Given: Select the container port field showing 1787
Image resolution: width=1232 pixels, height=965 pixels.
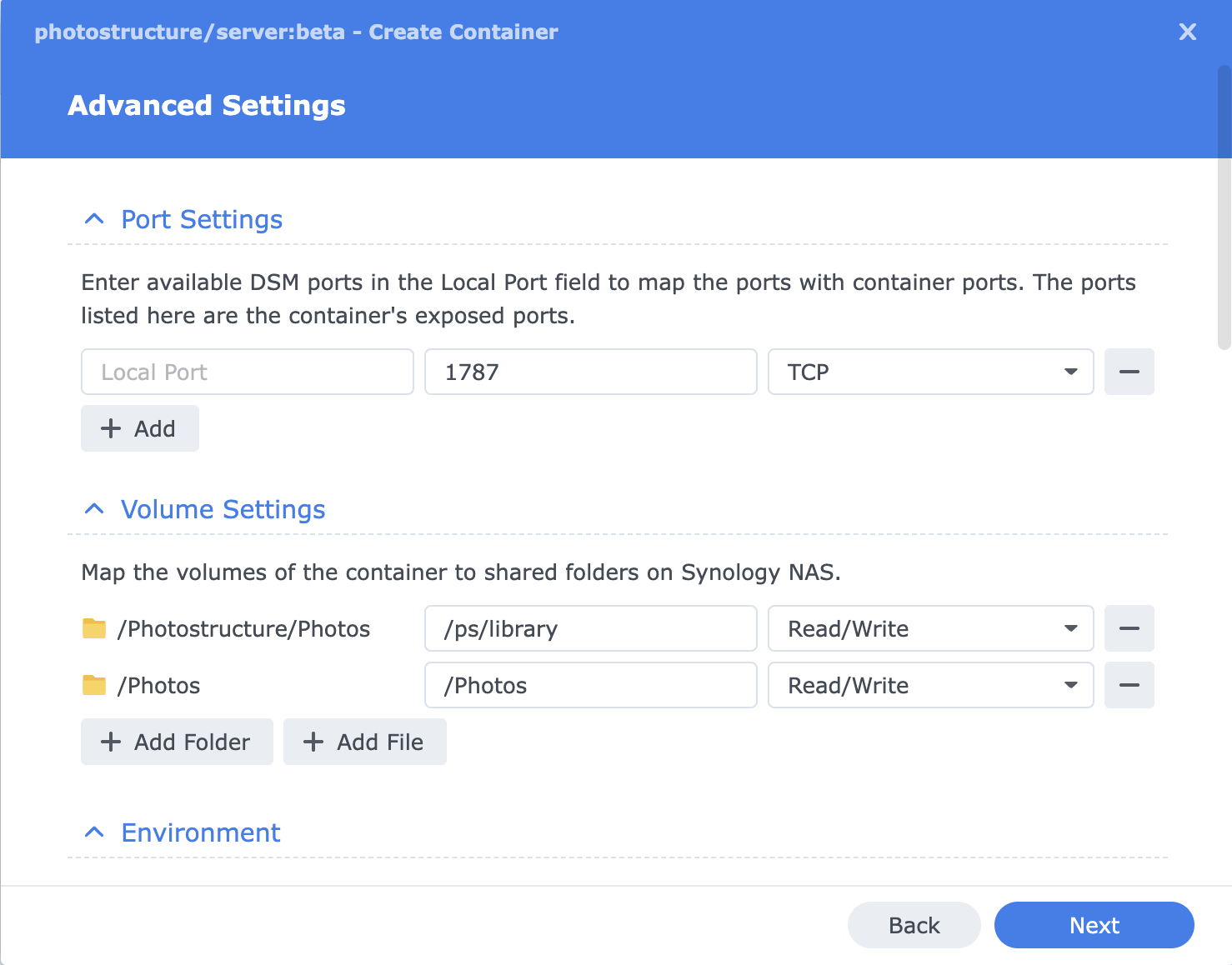Looking at the screenshot, I should click(x=590, y=372).
